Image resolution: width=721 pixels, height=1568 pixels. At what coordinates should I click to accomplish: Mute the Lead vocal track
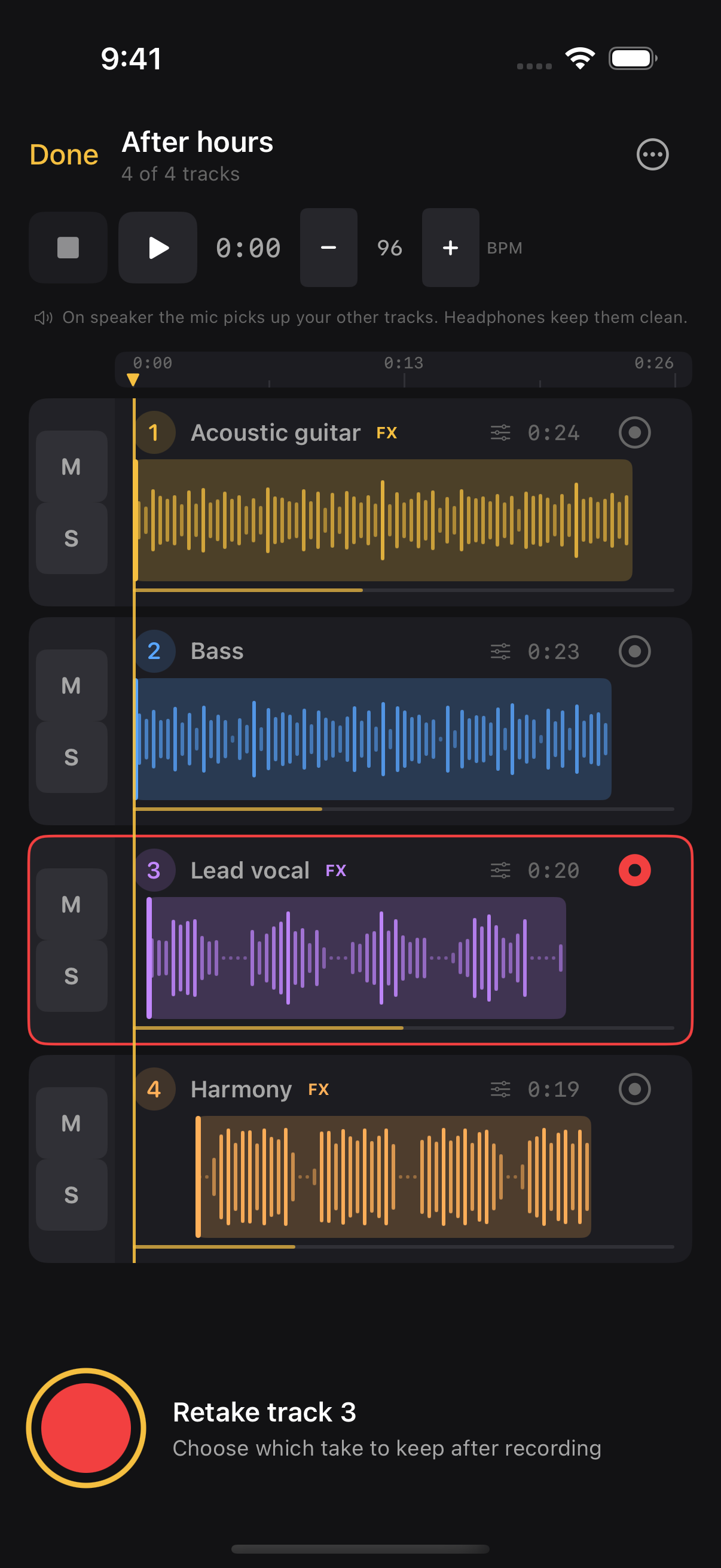coord(72,905)
